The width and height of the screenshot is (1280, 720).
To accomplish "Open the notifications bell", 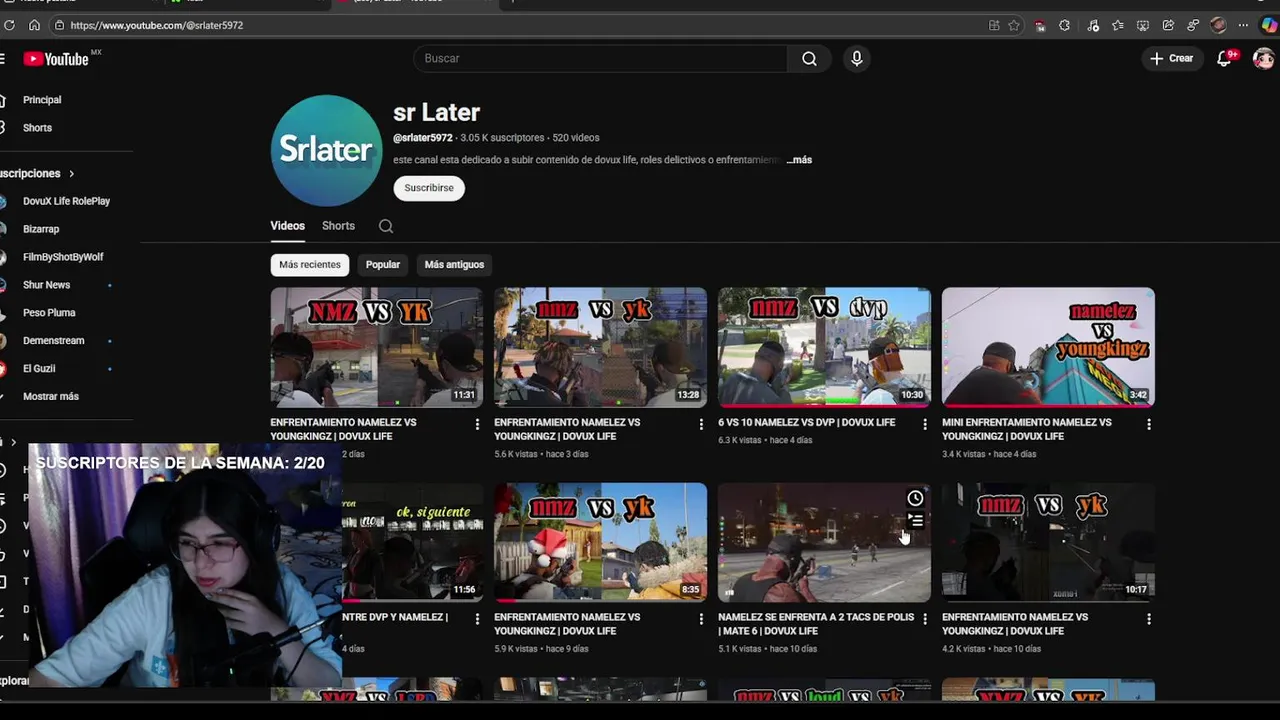I will (1224, 58).
